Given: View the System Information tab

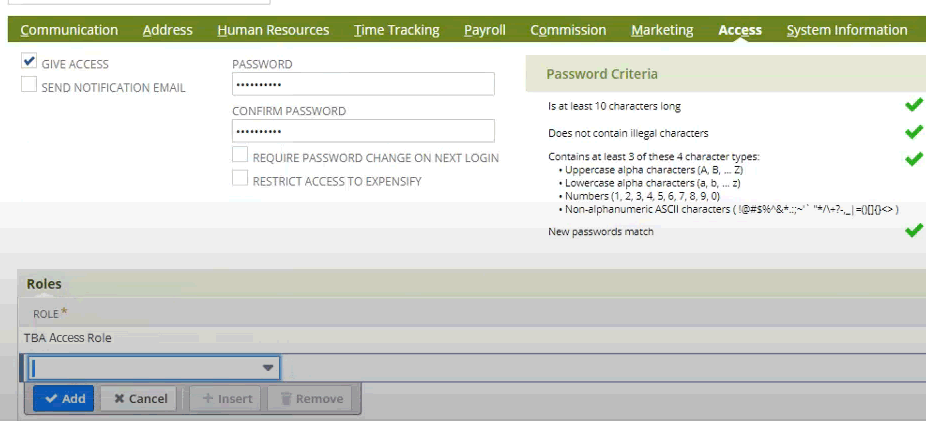Looking at the screenshot, I should click(846, 30).
